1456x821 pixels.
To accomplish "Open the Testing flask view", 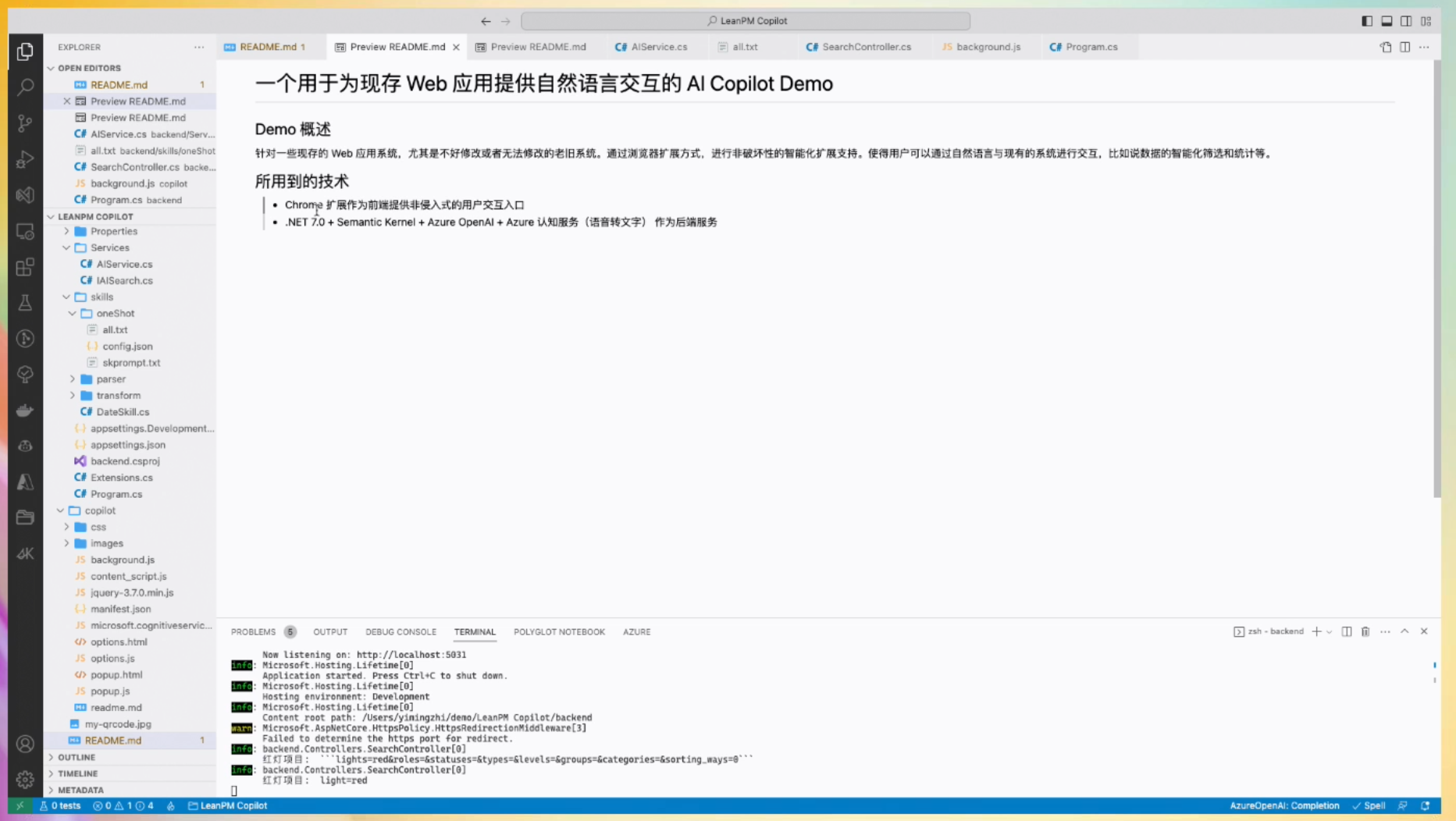I will click(x=25, y=303).
